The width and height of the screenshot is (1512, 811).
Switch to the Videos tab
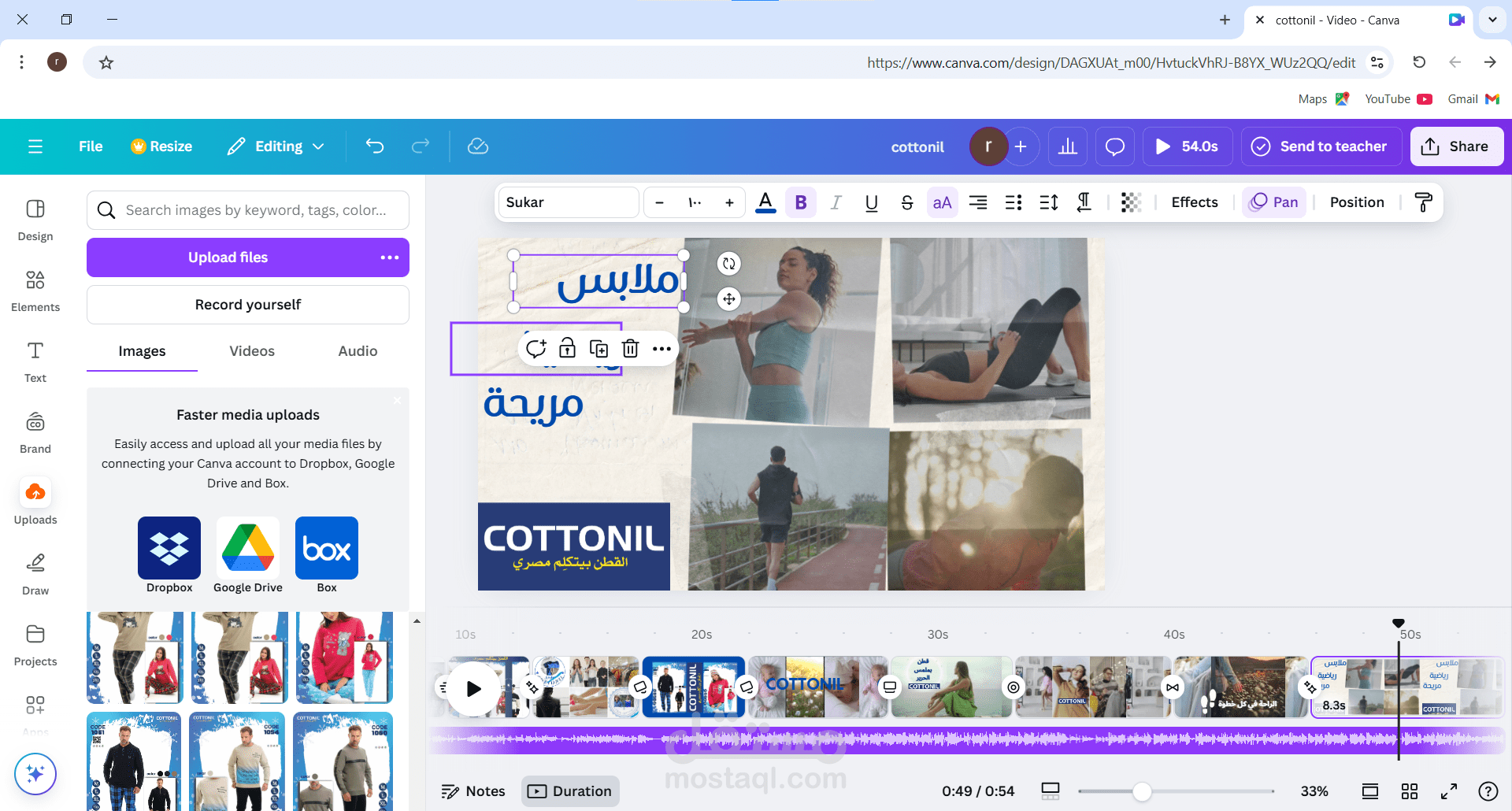coord(252,351)
